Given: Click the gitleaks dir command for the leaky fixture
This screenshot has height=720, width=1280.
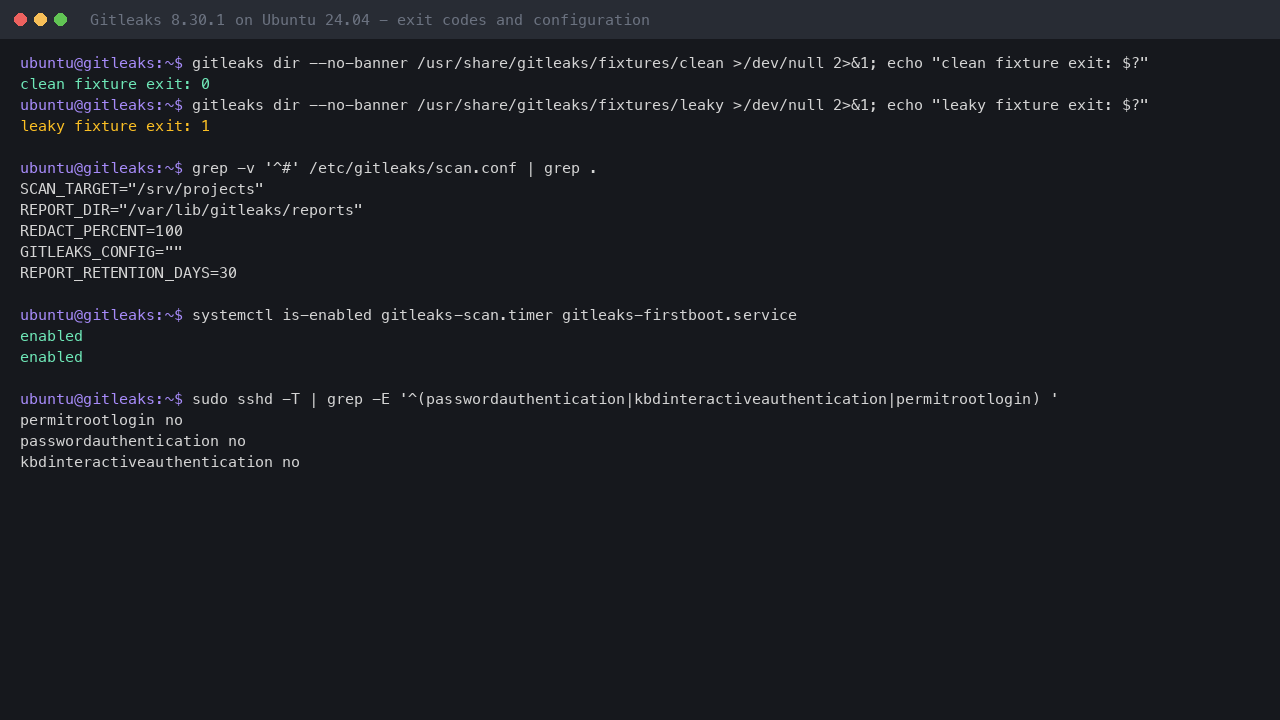Looking at the screenshot, I should pos(670,105).
